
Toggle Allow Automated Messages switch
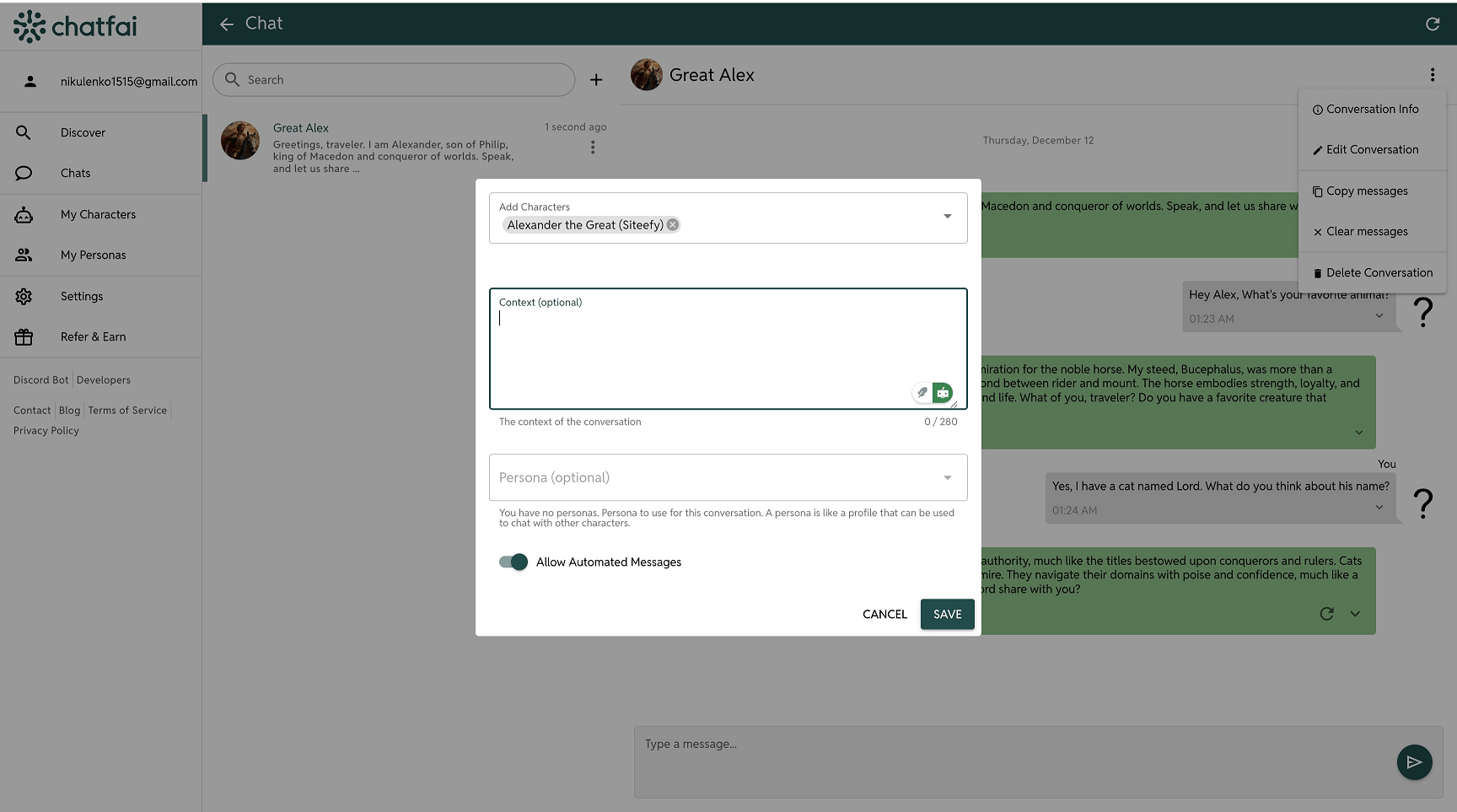513,562
